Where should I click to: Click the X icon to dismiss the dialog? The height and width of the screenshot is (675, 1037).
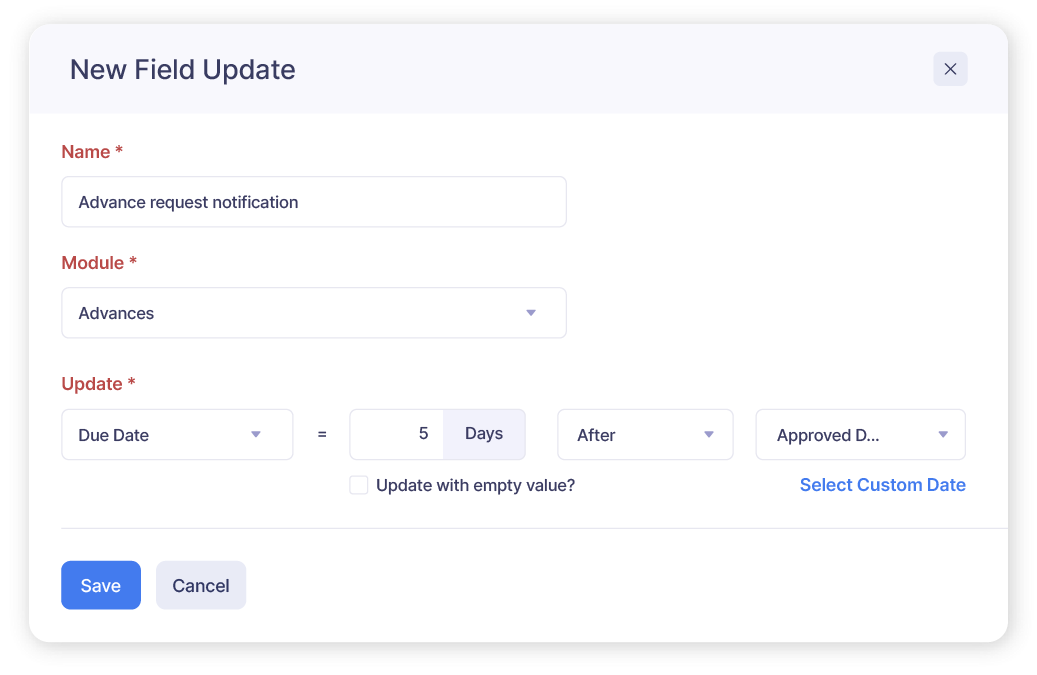tap(950, 69)
